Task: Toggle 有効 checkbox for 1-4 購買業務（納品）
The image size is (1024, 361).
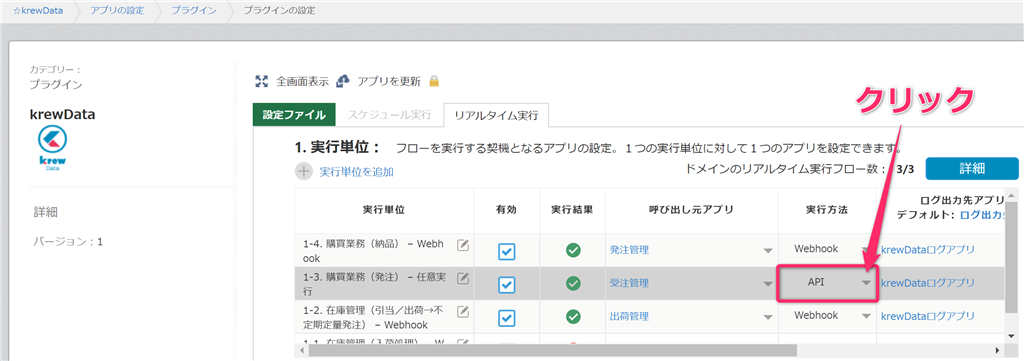Action: 507,252
